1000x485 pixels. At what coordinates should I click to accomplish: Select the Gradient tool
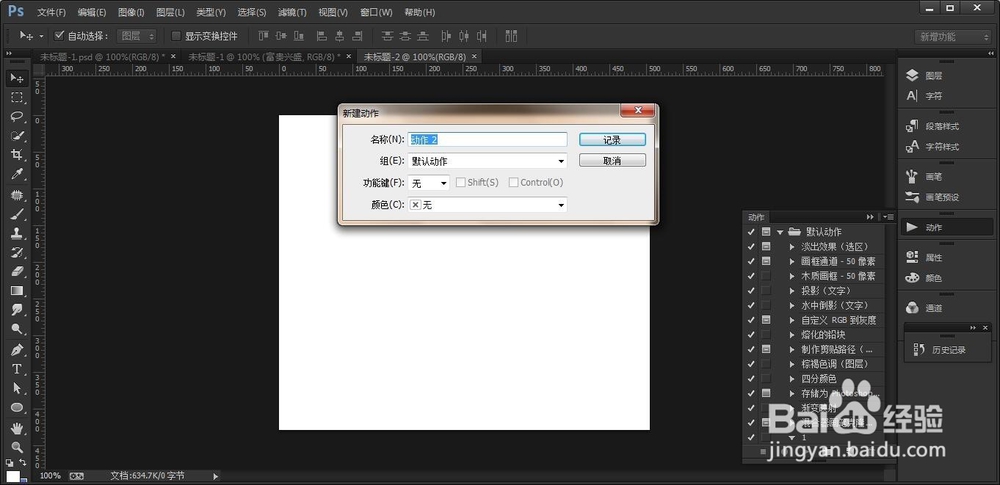tap(17, 290)
